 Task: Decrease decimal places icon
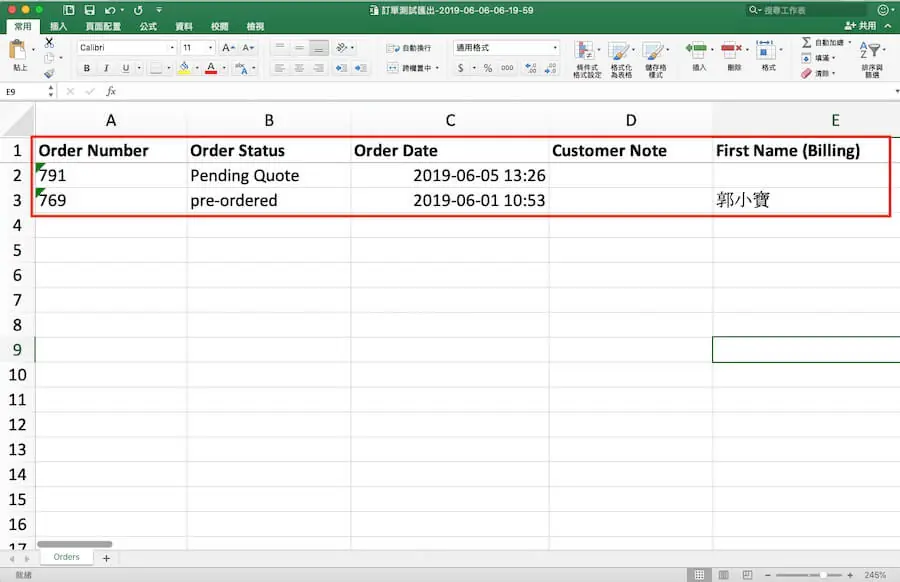click(x=550, y=68)
